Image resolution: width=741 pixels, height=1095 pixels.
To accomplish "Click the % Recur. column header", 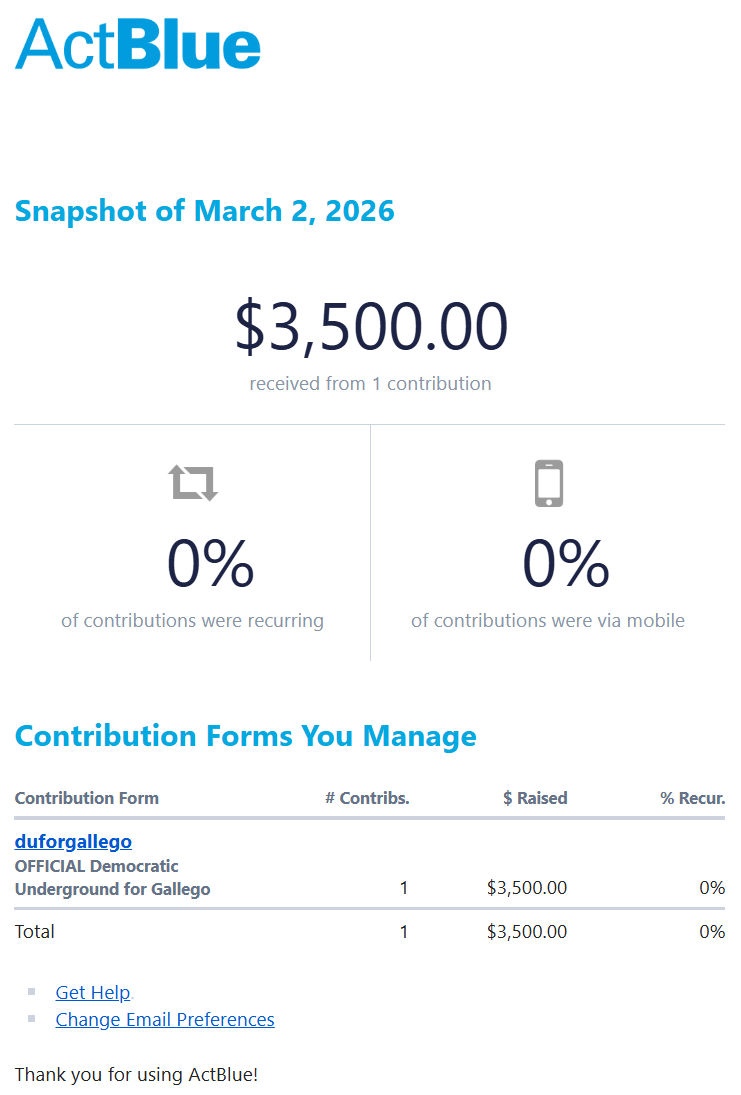I will coord(692,798).
